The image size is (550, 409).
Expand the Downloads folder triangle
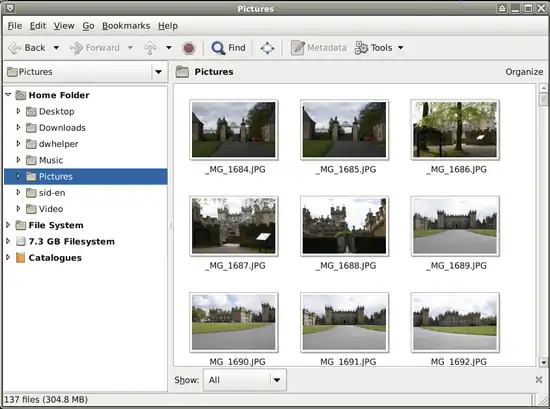click(x=18, y=127)
